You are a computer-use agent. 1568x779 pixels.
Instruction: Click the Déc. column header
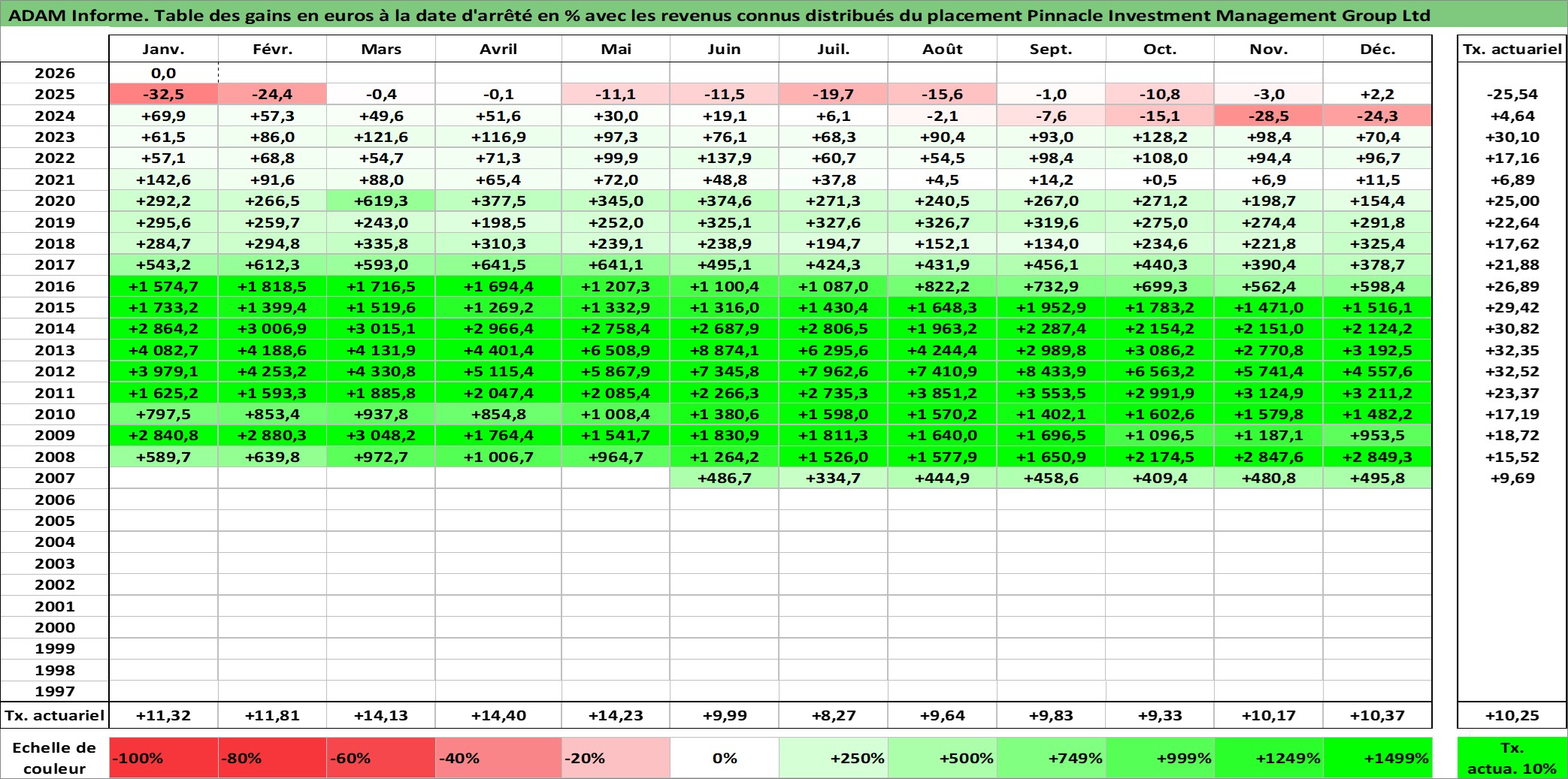tap(1377, 49)
